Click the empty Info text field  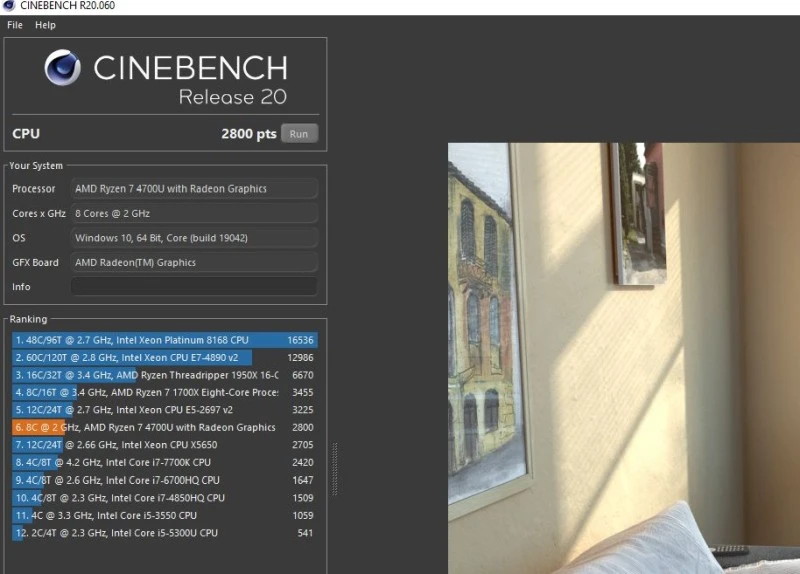point(193,287)
